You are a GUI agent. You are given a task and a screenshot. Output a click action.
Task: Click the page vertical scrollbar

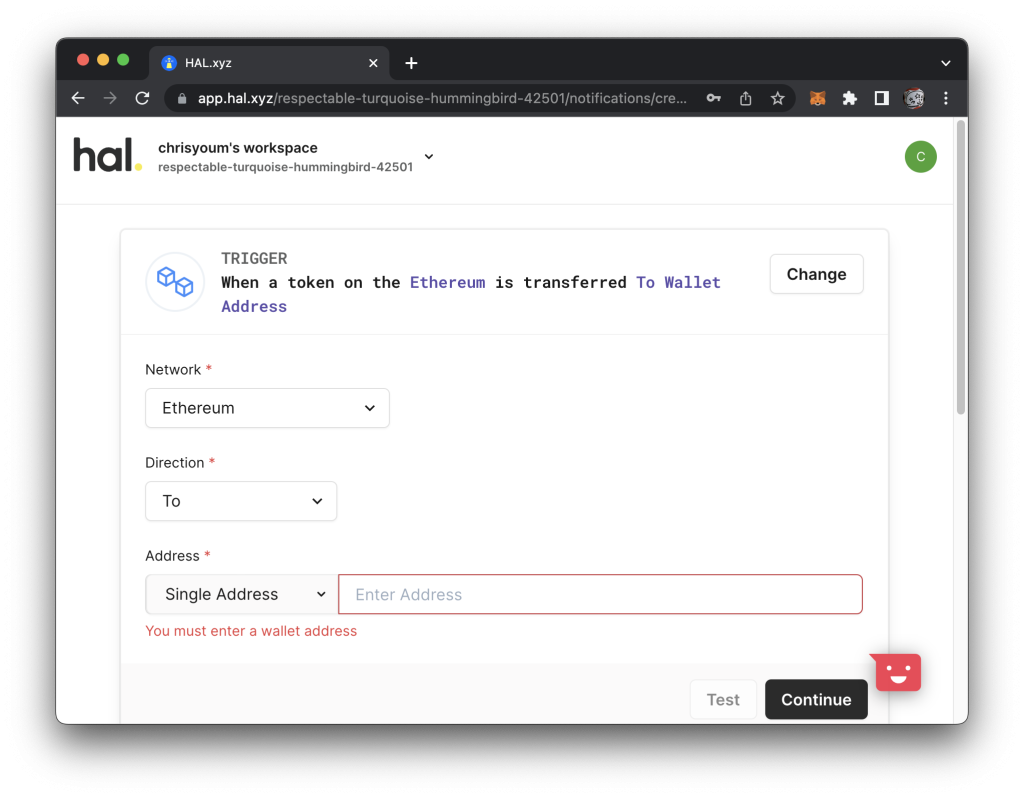[x=961, y=267]
